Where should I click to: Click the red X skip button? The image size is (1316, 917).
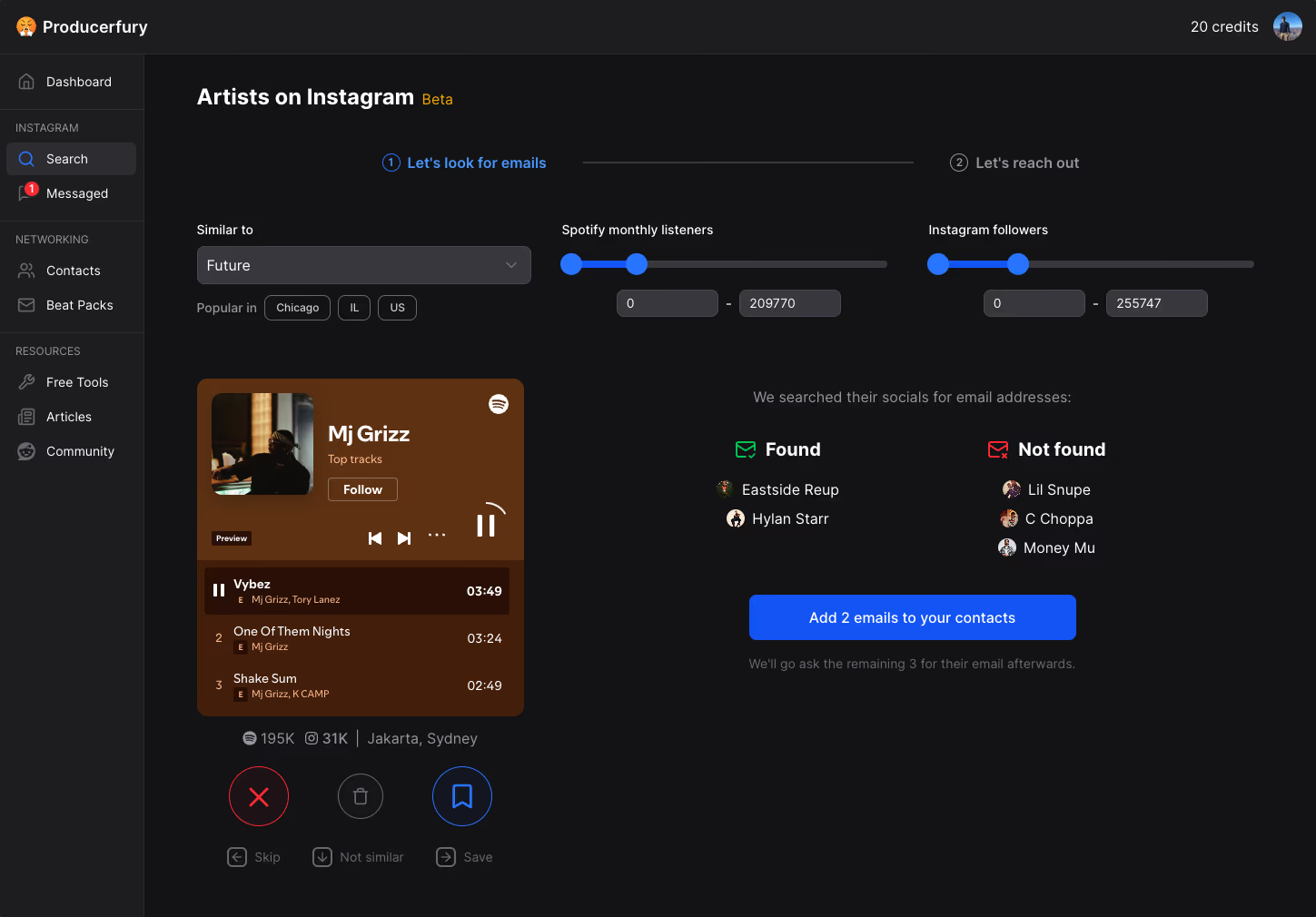pyautogui.click(x=259, y=796)
